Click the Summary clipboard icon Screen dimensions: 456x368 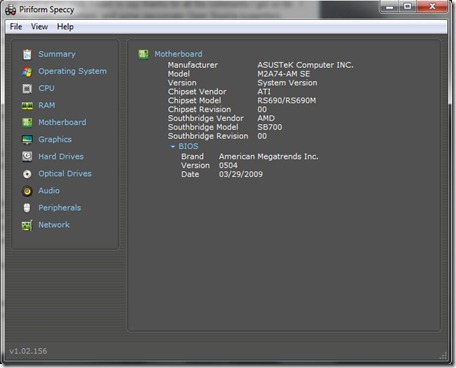click(27, 54)
